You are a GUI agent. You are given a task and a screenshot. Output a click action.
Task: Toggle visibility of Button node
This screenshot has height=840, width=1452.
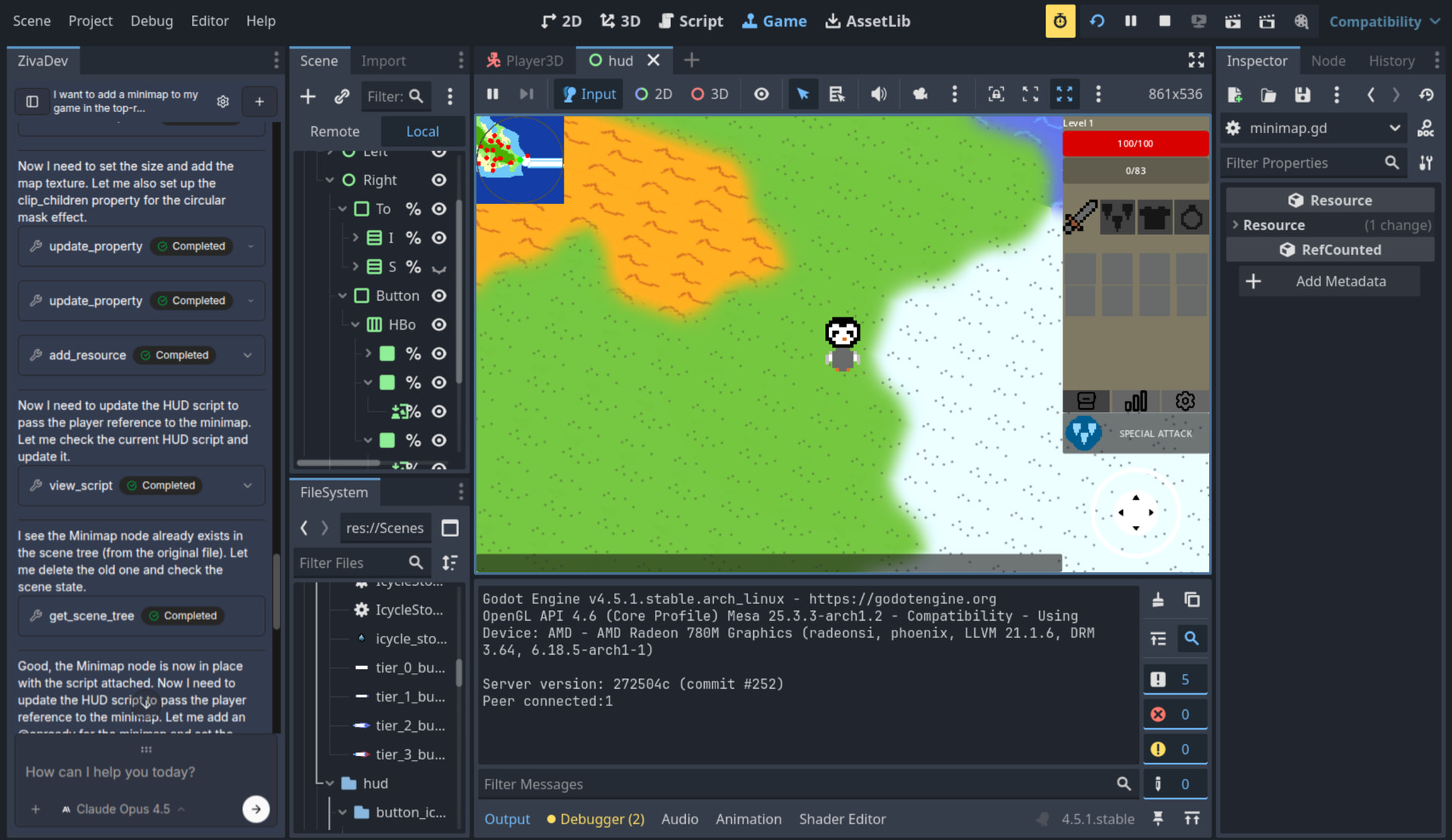[439, 296]
